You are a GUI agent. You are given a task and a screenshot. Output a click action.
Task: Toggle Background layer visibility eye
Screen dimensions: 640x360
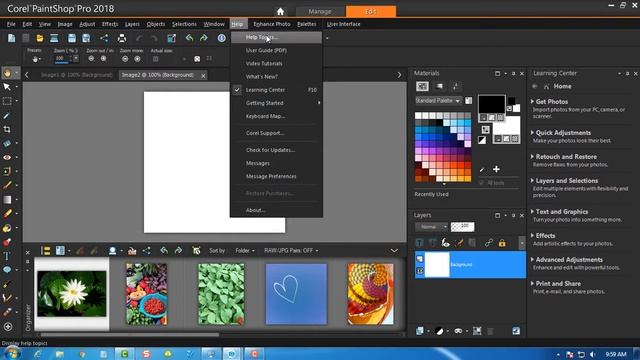(420, 259)
